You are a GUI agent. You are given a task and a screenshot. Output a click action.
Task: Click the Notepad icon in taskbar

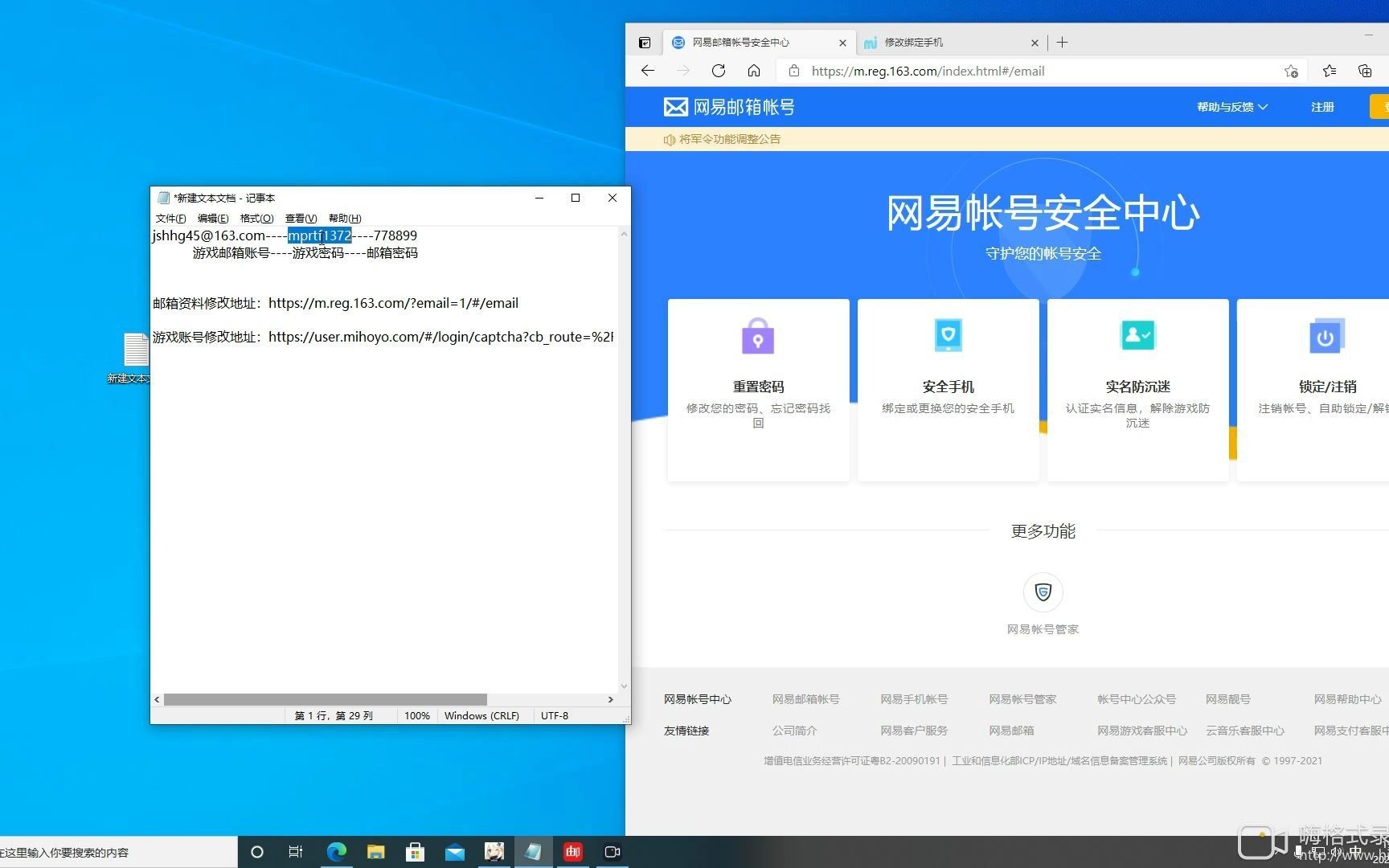533,852
